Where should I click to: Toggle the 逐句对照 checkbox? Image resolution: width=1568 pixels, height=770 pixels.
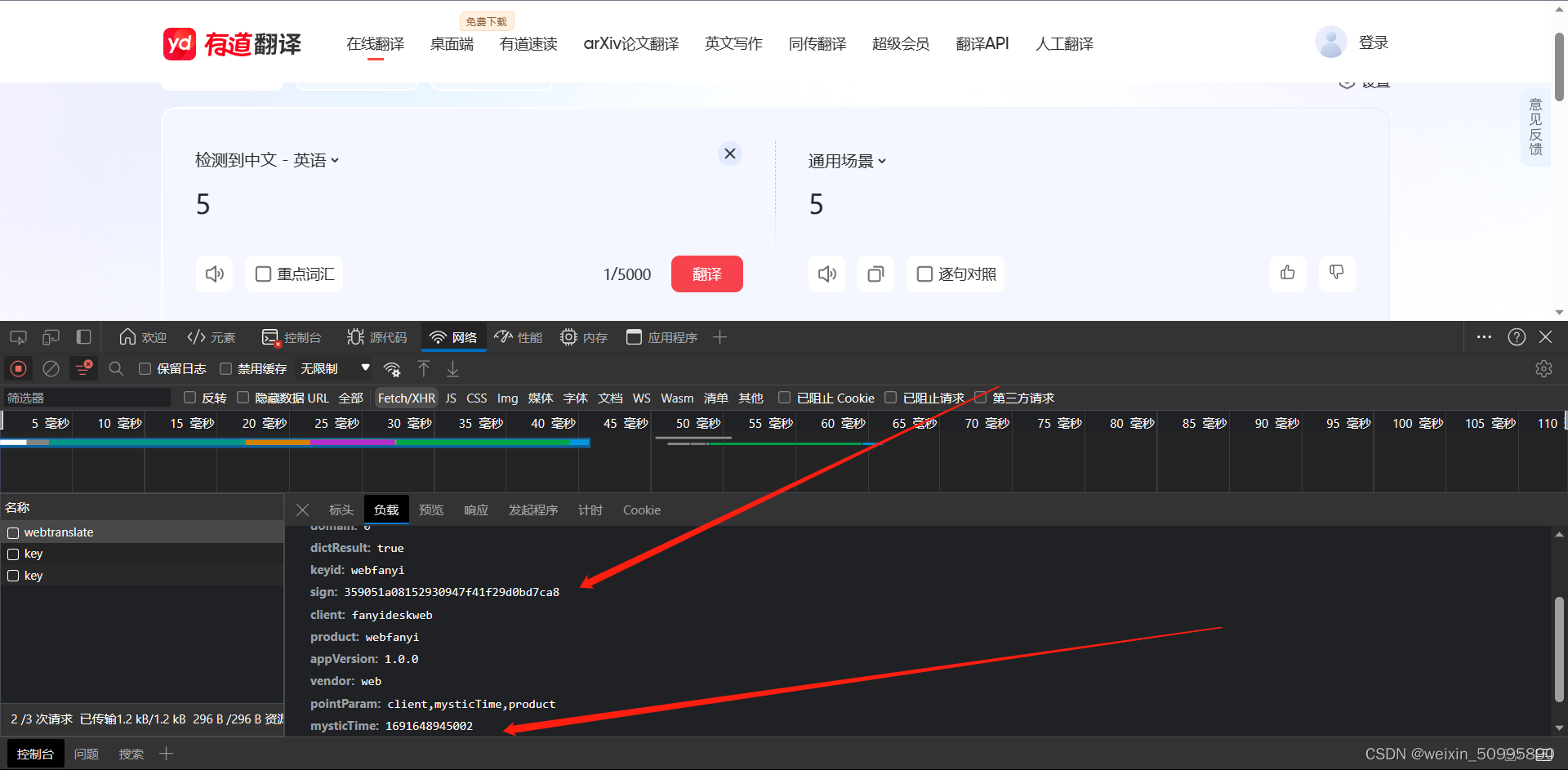click(924, 274)
